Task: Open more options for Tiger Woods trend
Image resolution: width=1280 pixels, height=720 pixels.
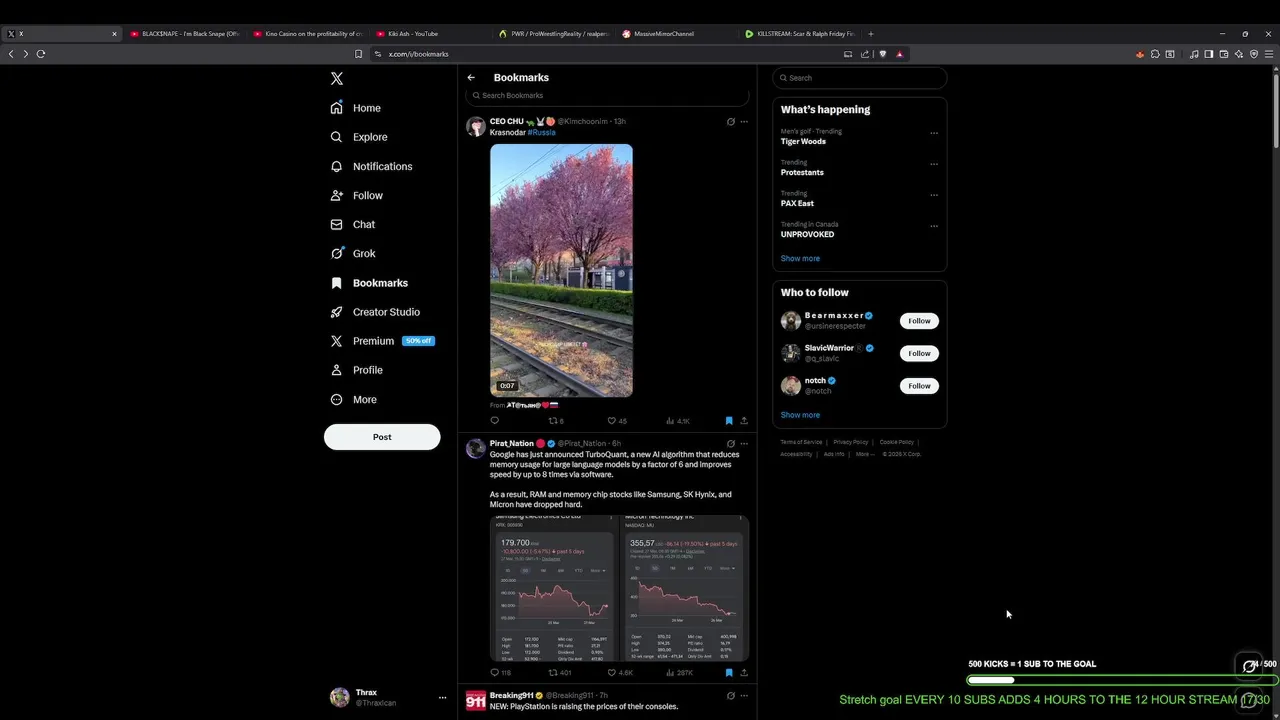Action: (x=934, y=133)
